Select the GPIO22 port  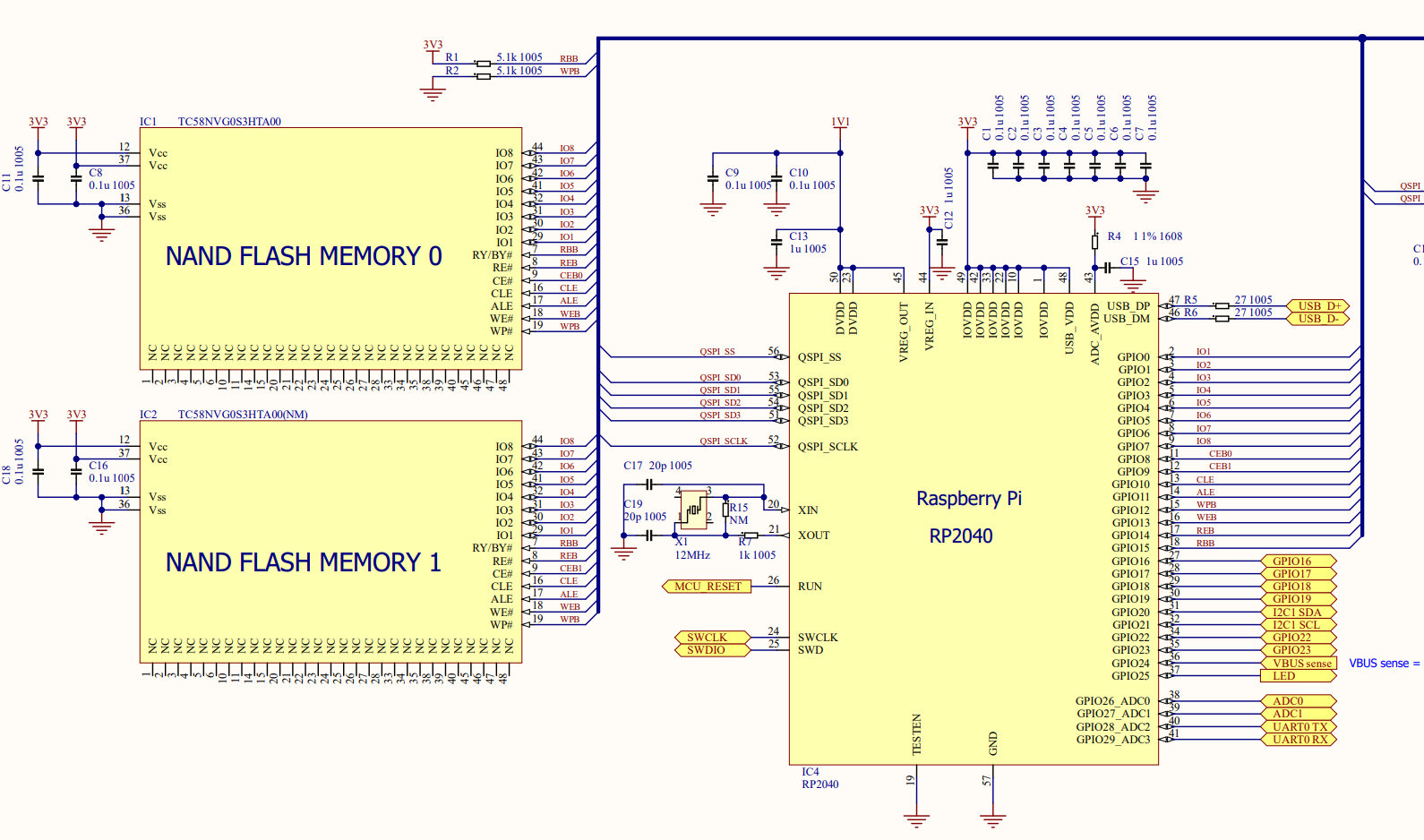[1299, 638]
